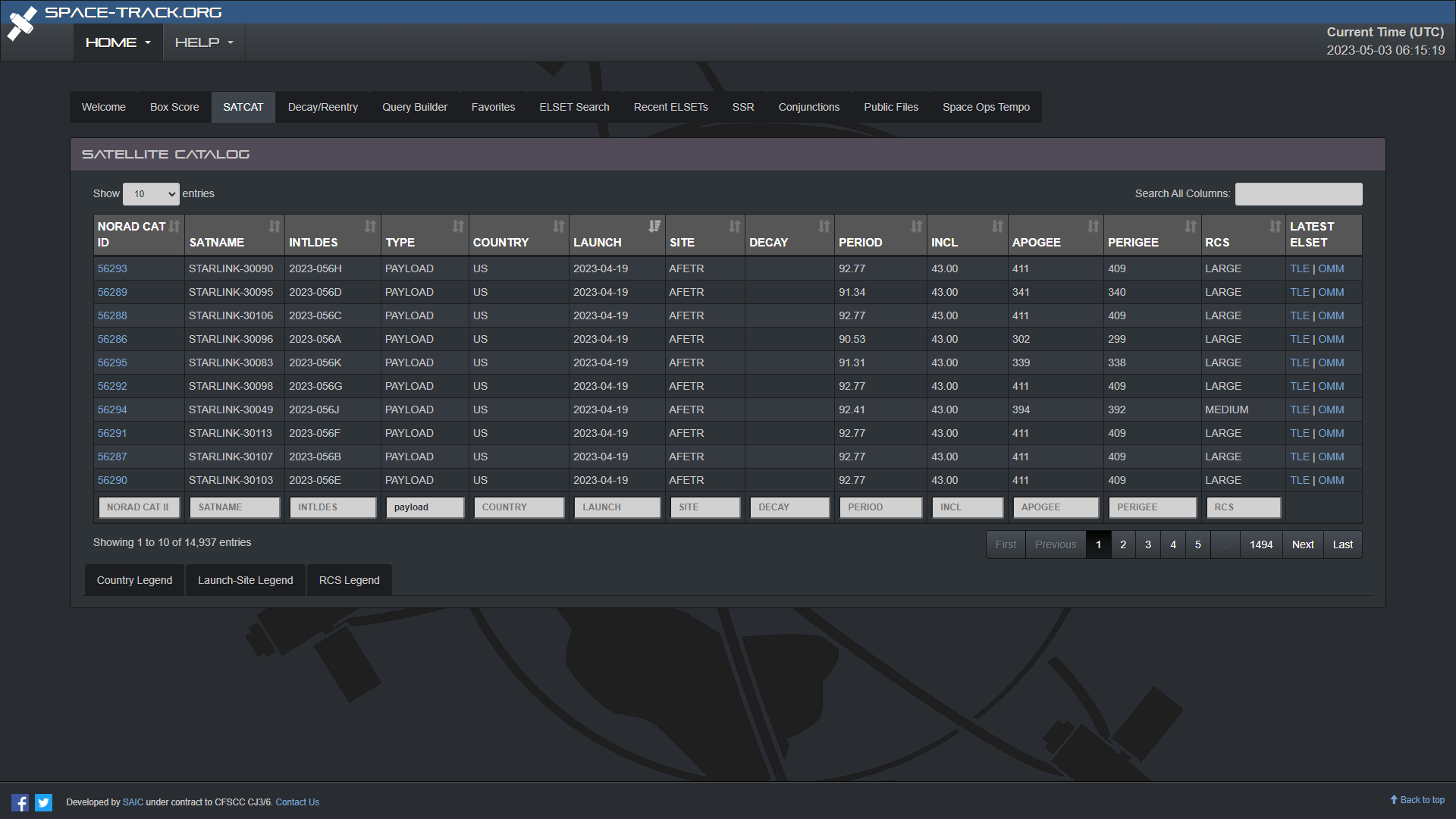
Task: Sort by APOGEE column arrows
Action: pos(1094,226)
